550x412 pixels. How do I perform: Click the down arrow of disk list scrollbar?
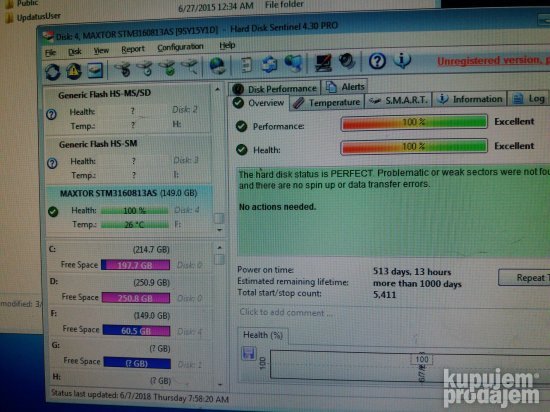[220, 230]
